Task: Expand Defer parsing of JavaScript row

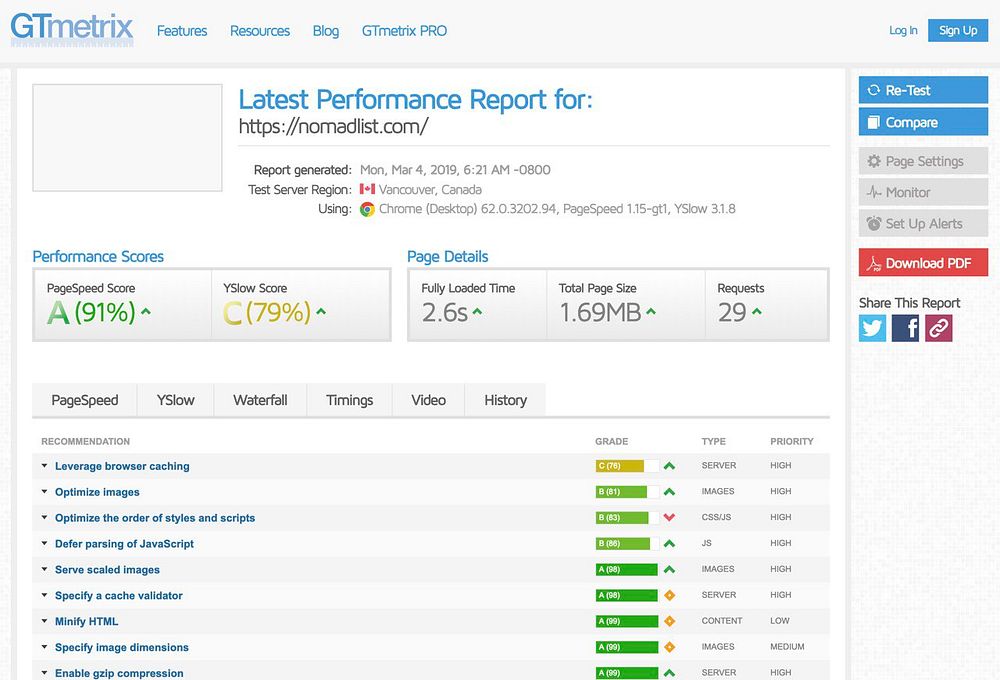Action: click(x=124, y=543)
